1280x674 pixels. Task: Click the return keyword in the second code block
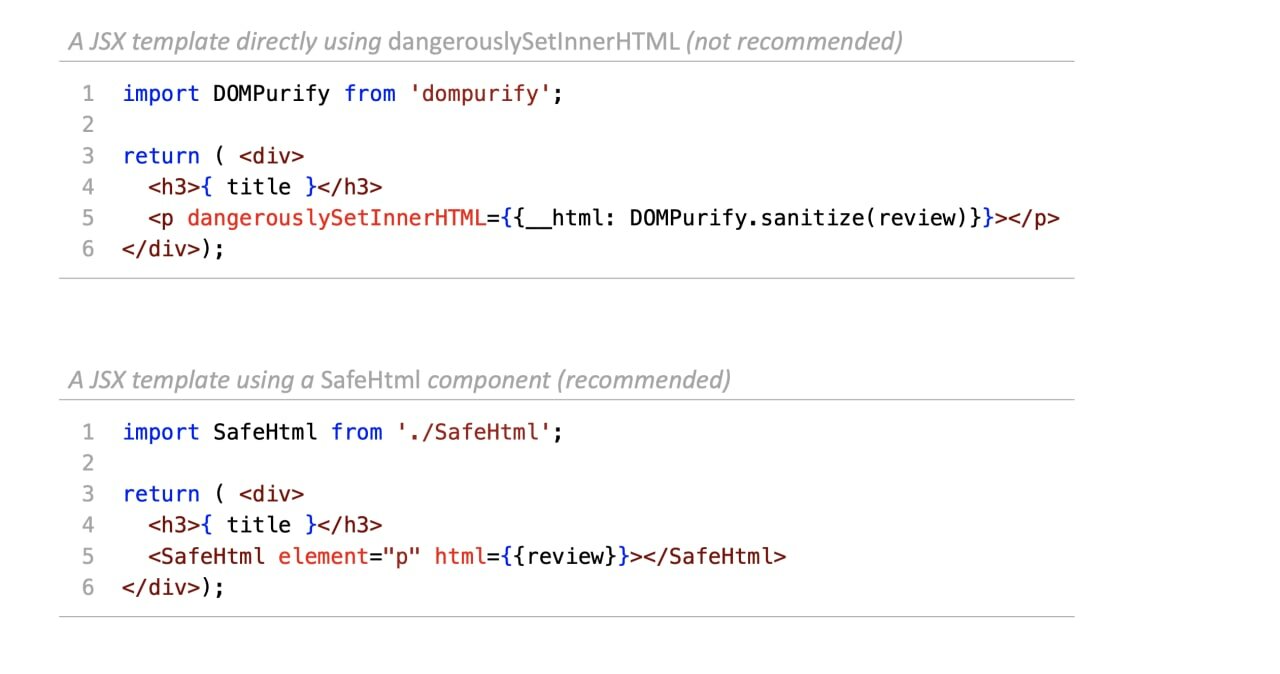tap(161, 494)
